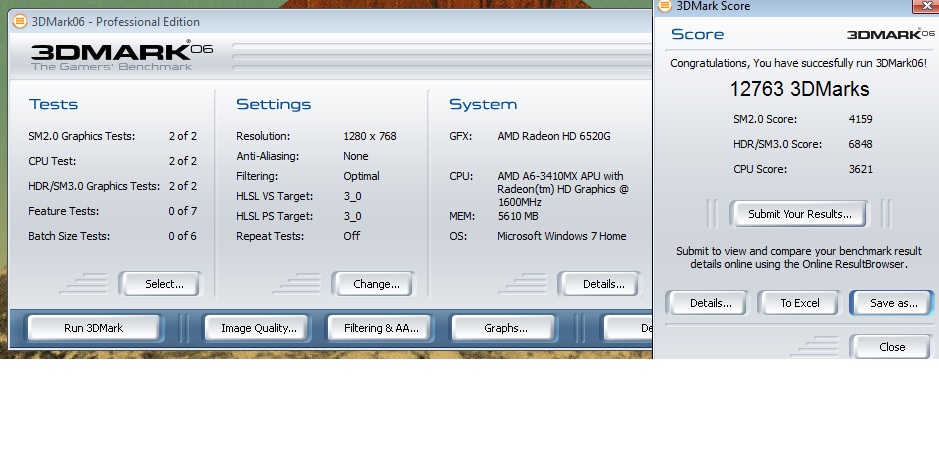Click the Anti-Aliasing value None
Viewport: 939px width, 460px height.
coord(356,156)
